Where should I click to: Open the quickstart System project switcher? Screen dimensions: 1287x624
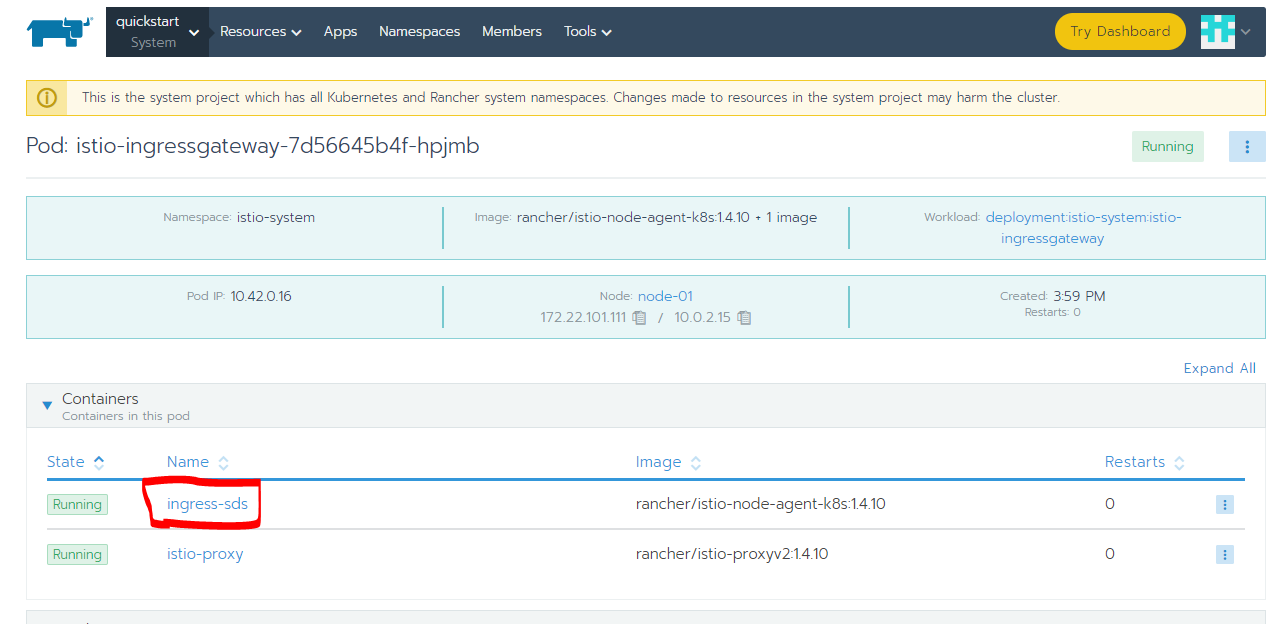(157, 32)
